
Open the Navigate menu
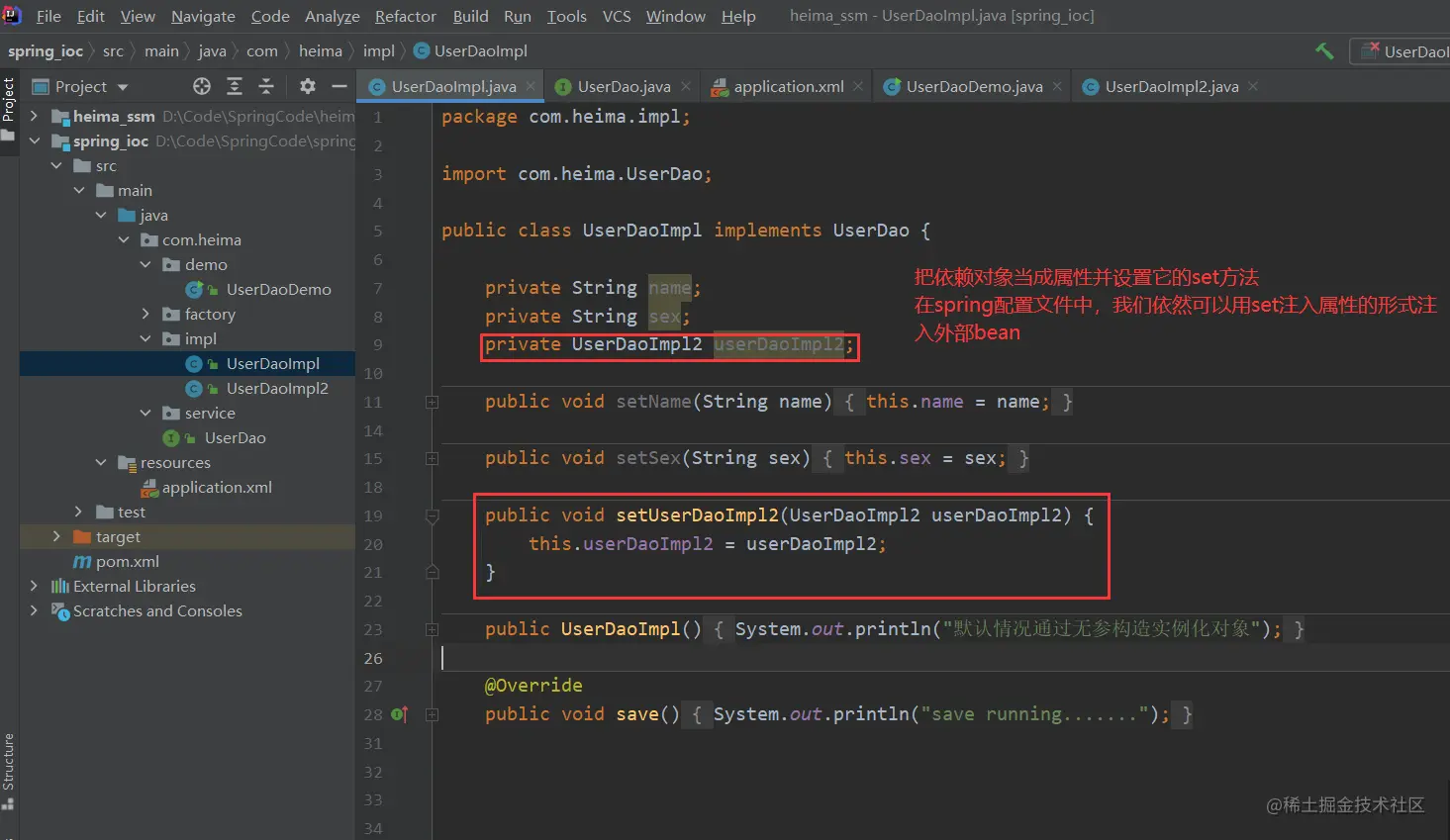[x=203, y=16]
